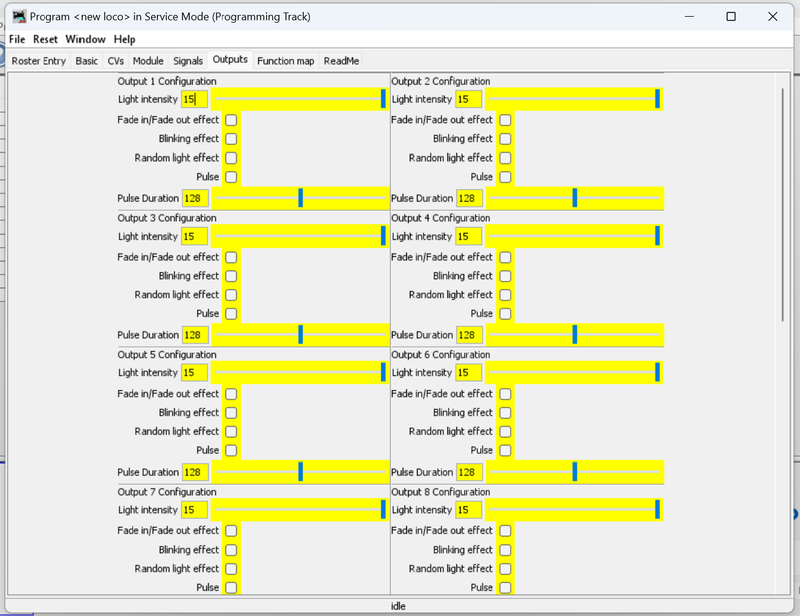800x616 pixels.
Task: Click Output 4 Pulse Duration slider handle
Action: [575, 335]
